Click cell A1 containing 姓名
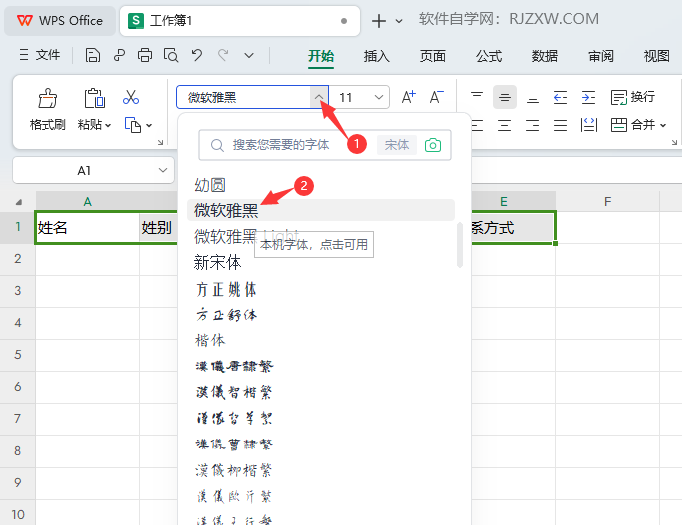The width and height of the screenshot is (682, 525). pos(87,227)
